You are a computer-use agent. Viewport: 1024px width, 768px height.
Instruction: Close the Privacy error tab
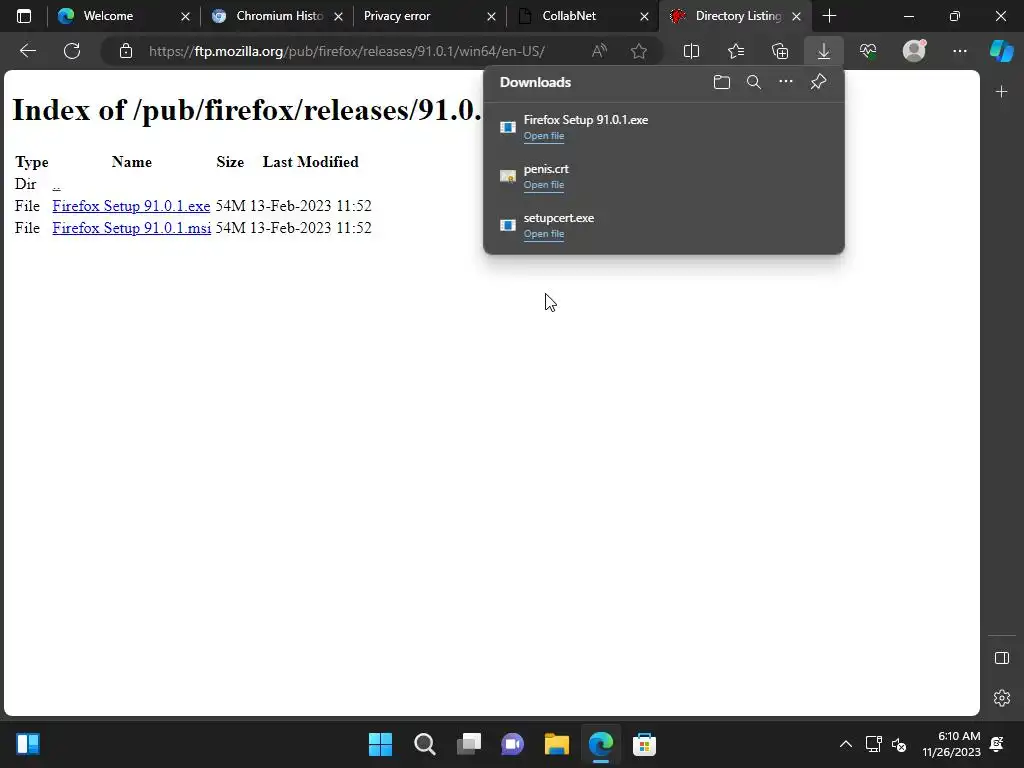click(491, 16)
